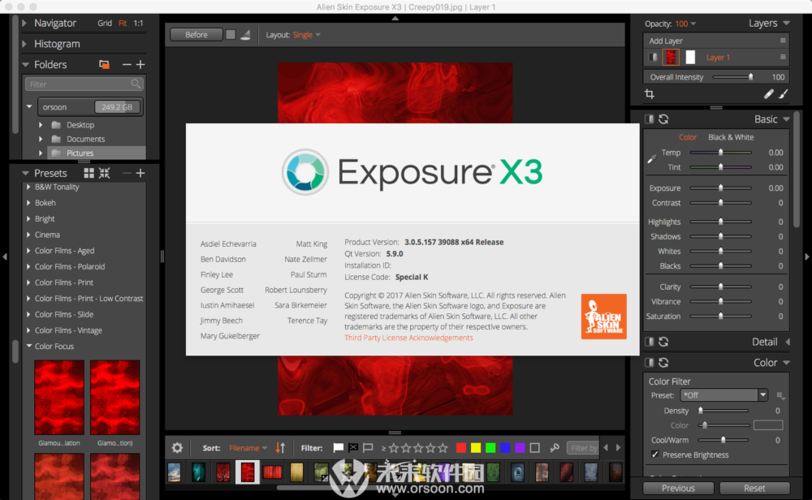Viewport: 812px width, 500px height.
Task: Uncheck Preserve Brightness checkbox
Action: click(x=655, y=454)
